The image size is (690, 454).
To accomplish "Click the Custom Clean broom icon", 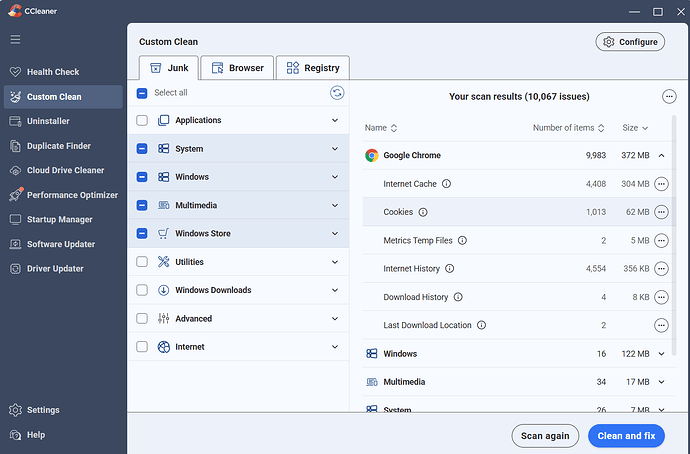I will pyautogui.click(x=15, y=97).
